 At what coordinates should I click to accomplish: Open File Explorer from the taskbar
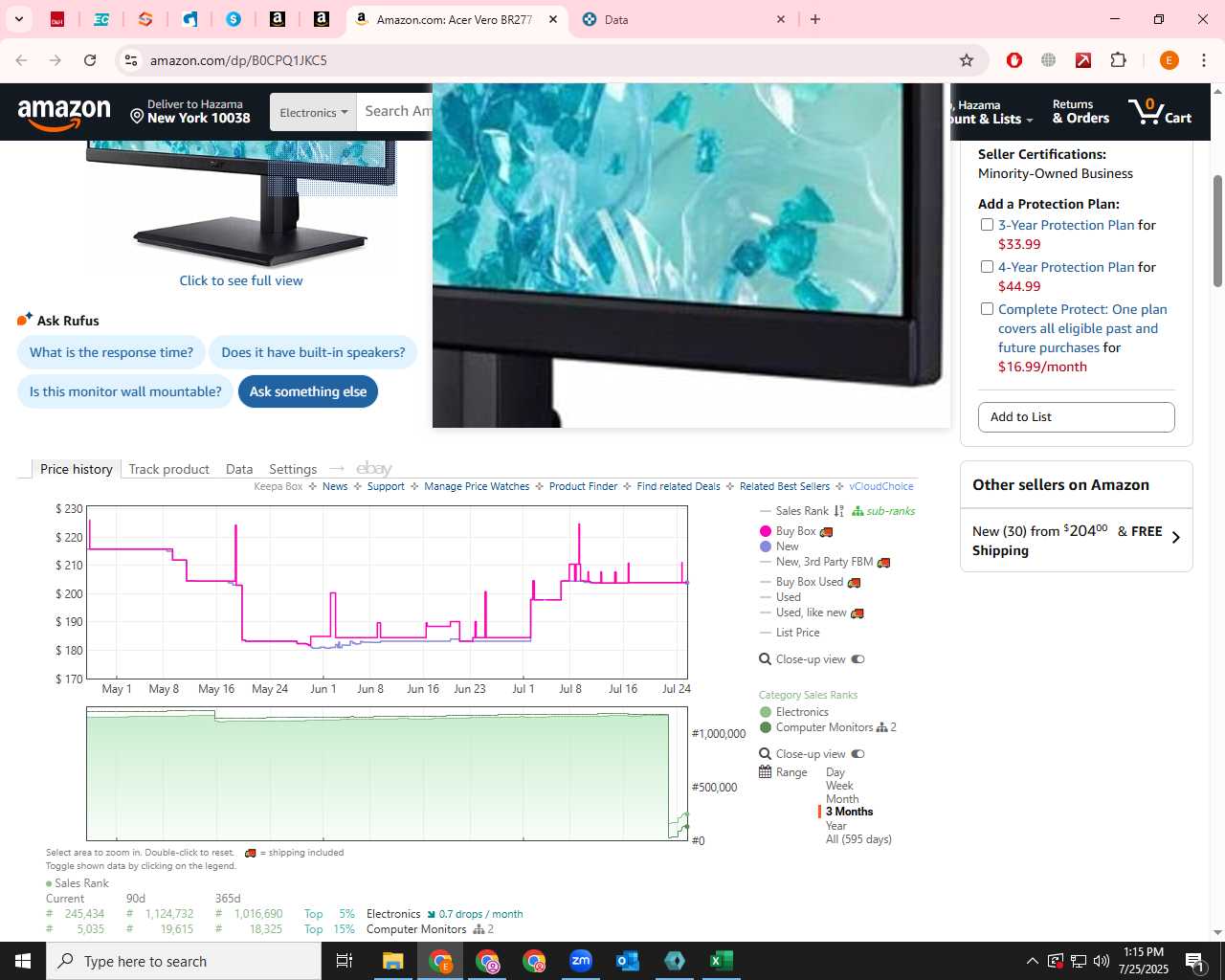tap(392, 961)
